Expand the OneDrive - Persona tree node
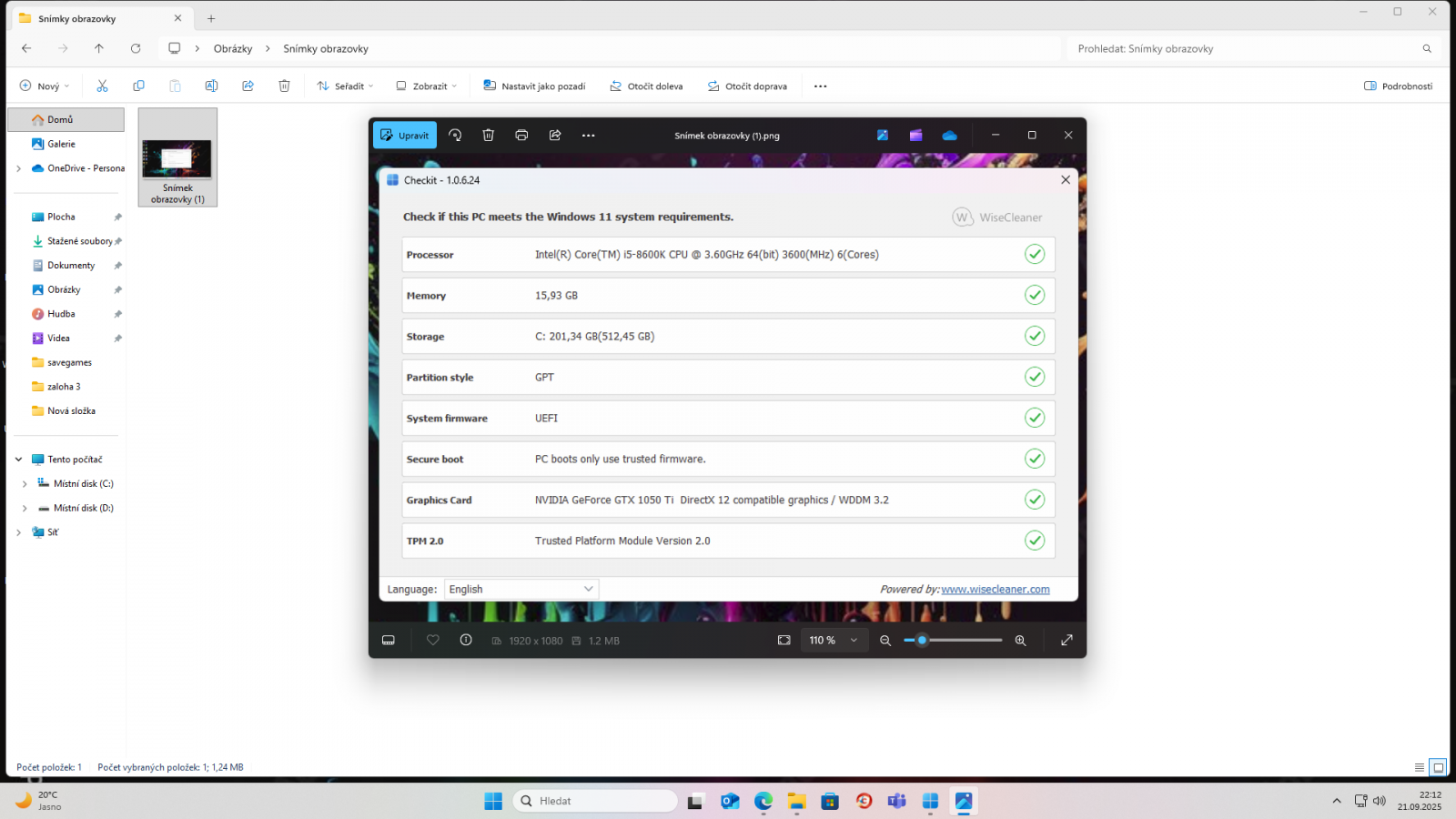 pos(19,168)
